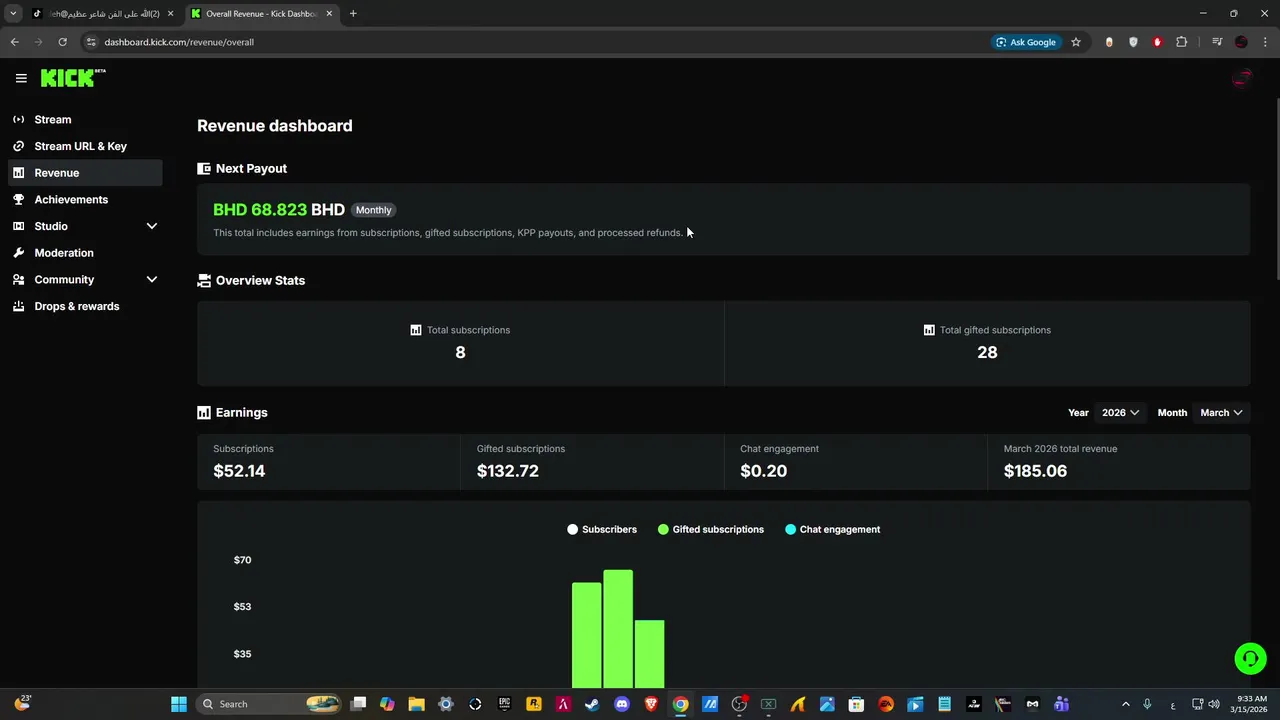The width and height of the screenshot is (1280, 720).
Task: Click the page vertical scrollbar
Action: [x=1278, y=189]
